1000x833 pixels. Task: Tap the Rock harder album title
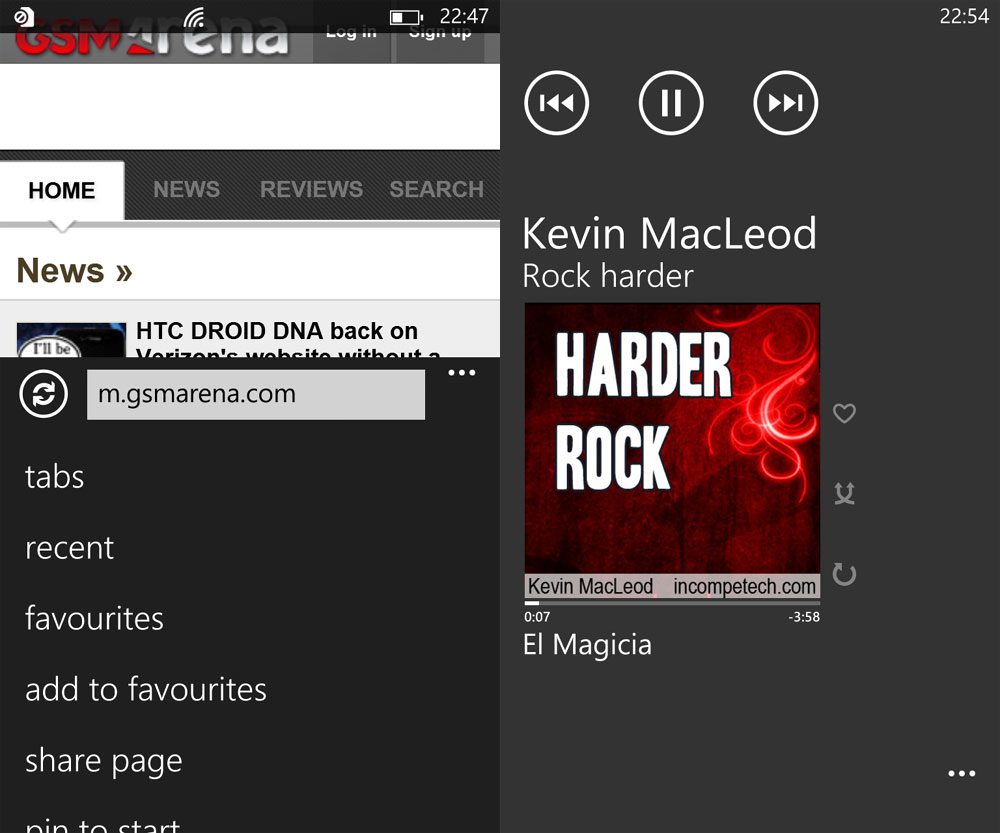point(608,277)
